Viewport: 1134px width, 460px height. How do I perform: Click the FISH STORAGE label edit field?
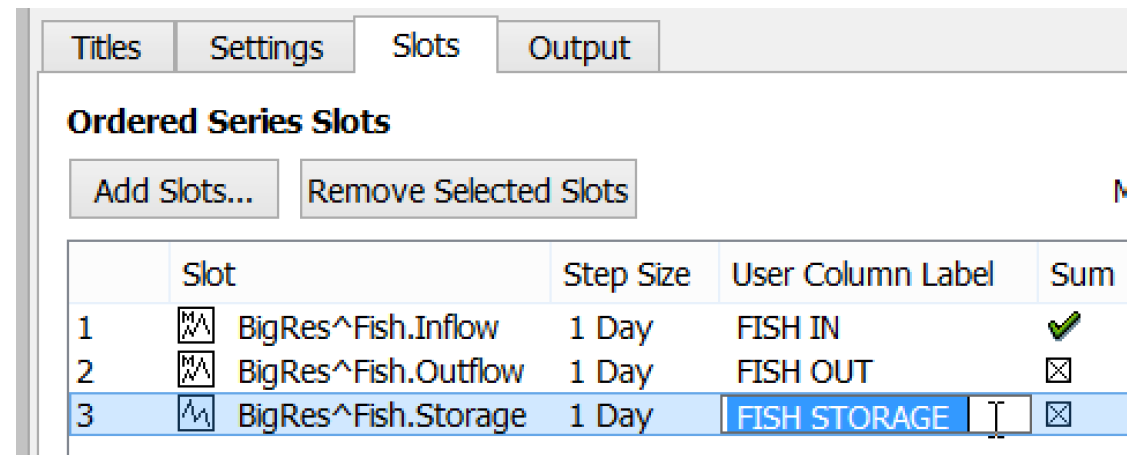click(862, 416)
